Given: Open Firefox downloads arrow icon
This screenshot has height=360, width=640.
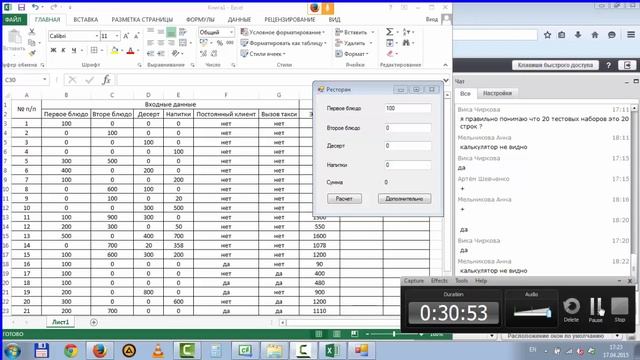Looking at the screenshot, I should tap(578, 35).
